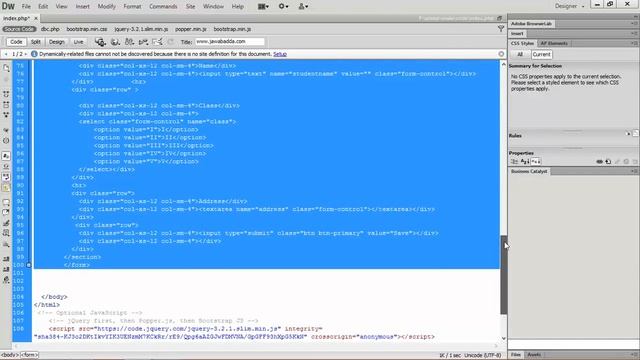The image size is (640, 360).
Task: Switch to Code view
Action: [x=16, y=42]
